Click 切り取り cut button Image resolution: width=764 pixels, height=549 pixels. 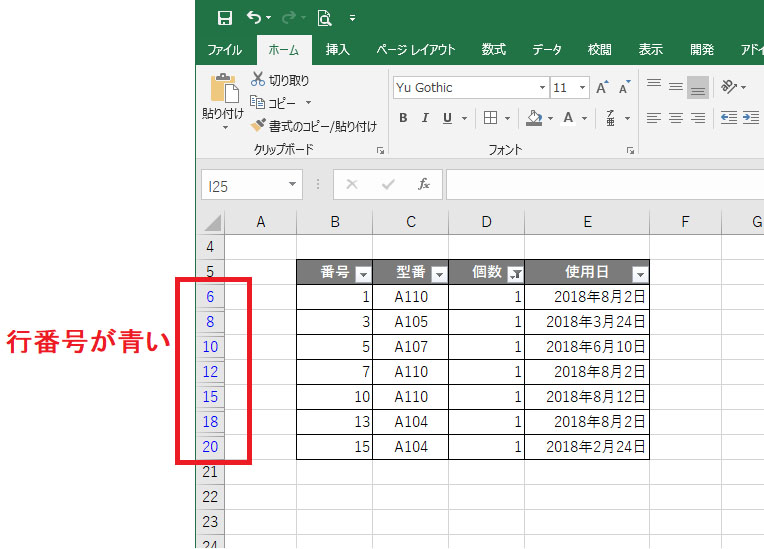280,80
